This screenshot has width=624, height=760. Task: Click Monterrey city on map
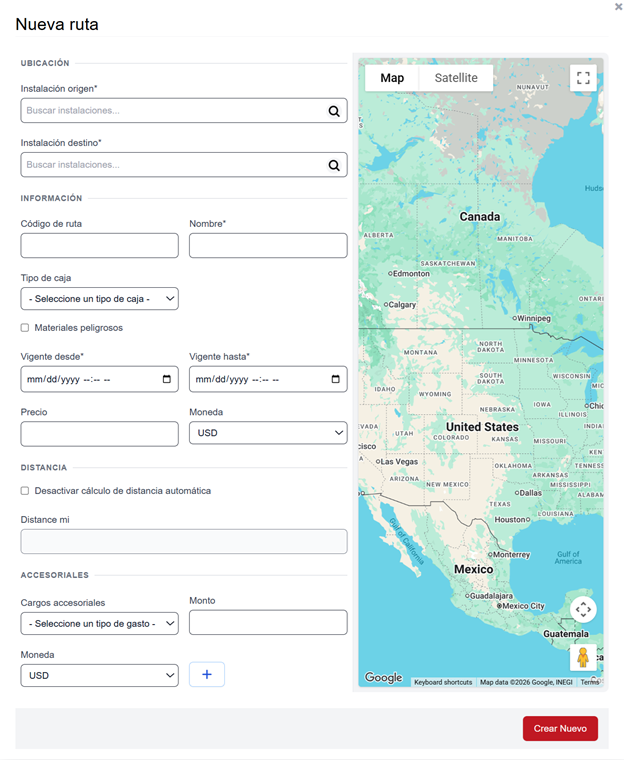(509, 554)
